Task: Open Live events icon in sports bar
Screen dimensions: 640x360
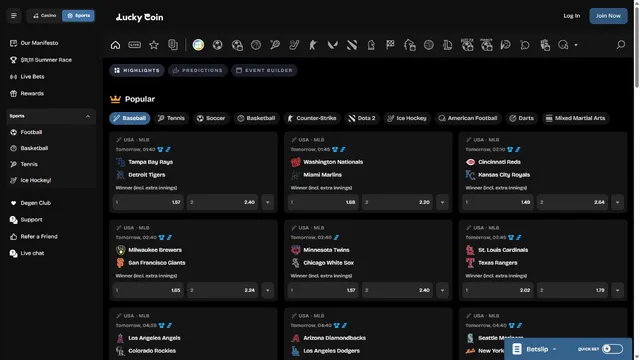Action: (x=134, y=45)
